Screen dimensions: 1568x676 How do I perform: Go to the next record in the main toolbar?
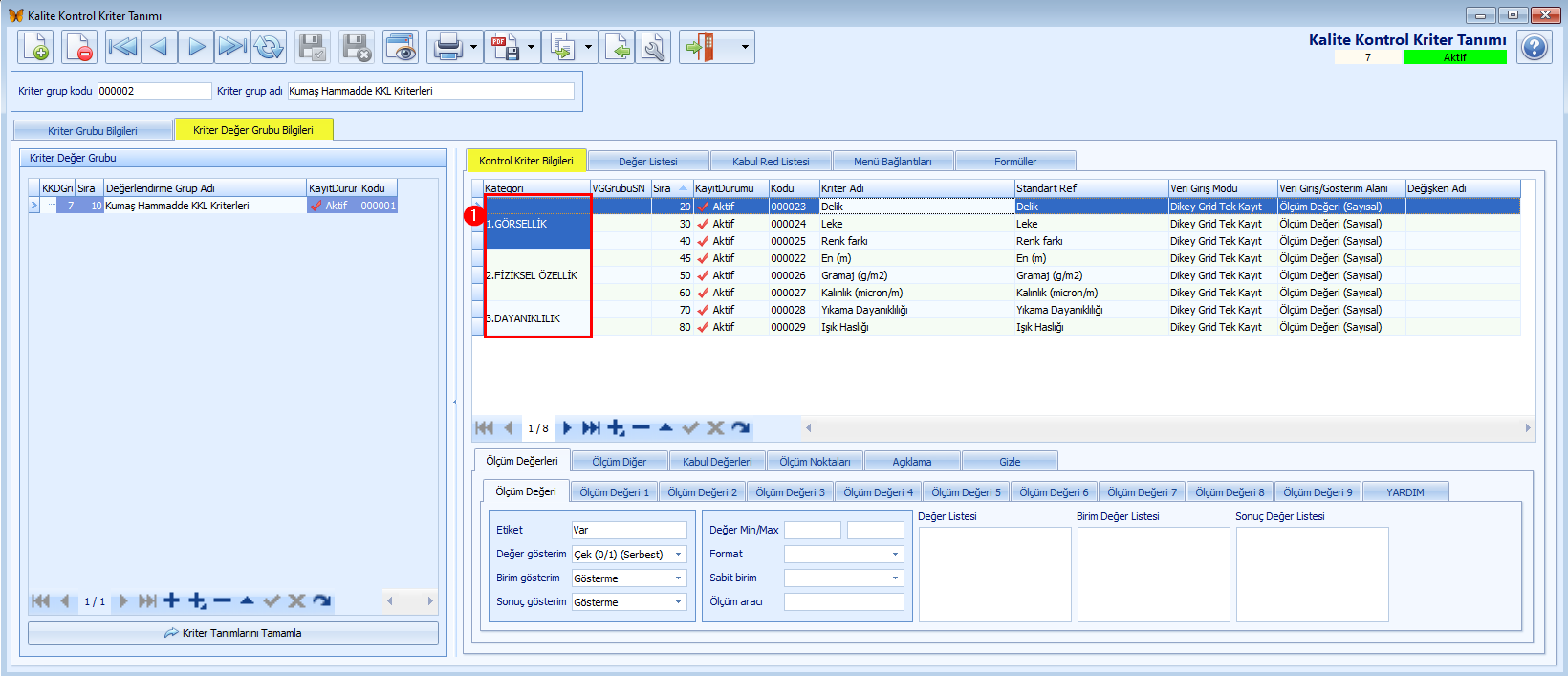(195, 47)
